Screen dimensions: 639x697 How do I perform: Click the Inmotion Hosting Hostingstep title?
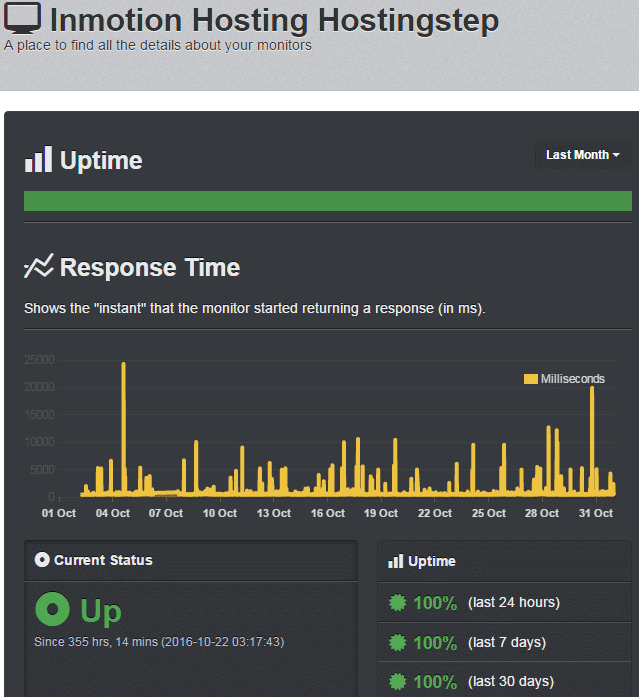pos(275,20)
